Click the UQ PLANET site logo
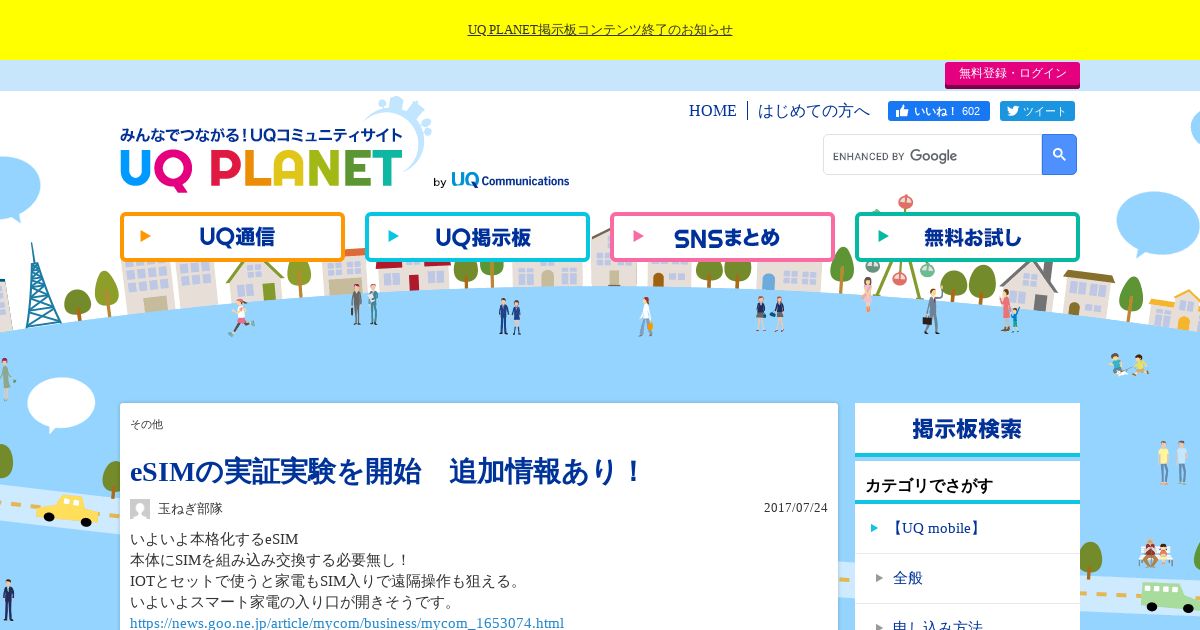The image size is (1200, 630). click(262, 158)
